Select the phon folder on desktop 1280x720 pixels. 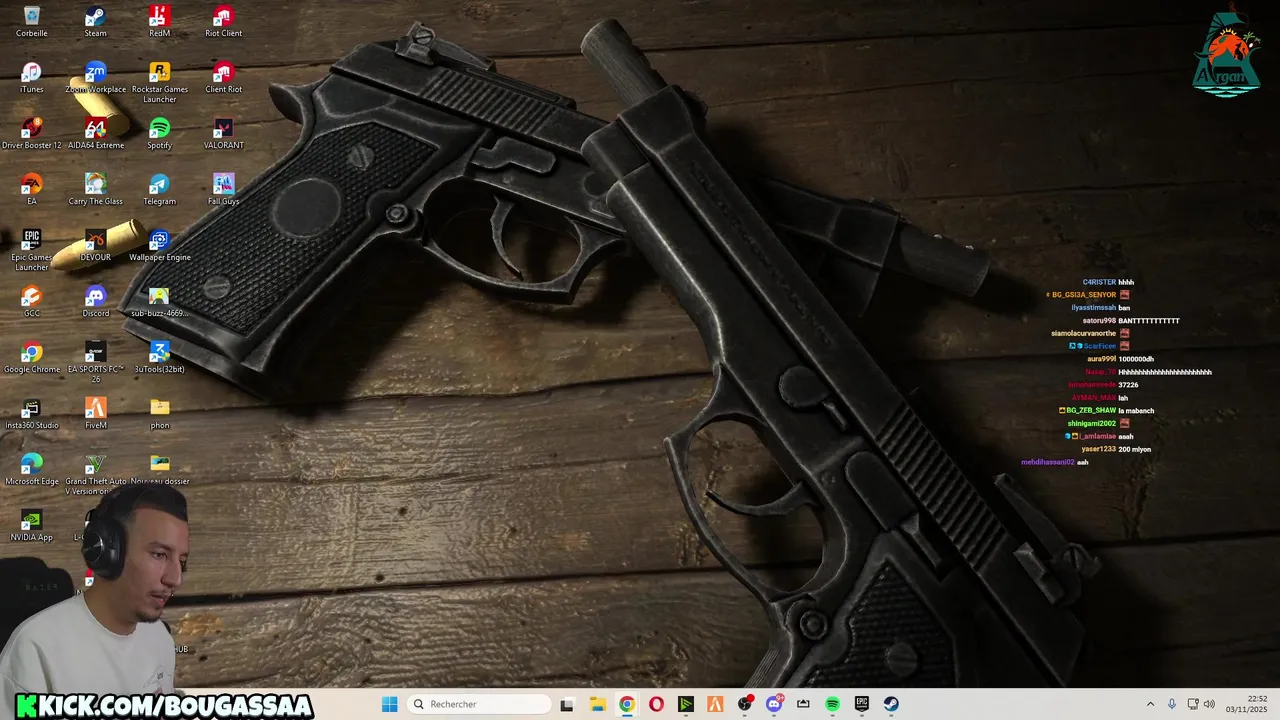159,414
